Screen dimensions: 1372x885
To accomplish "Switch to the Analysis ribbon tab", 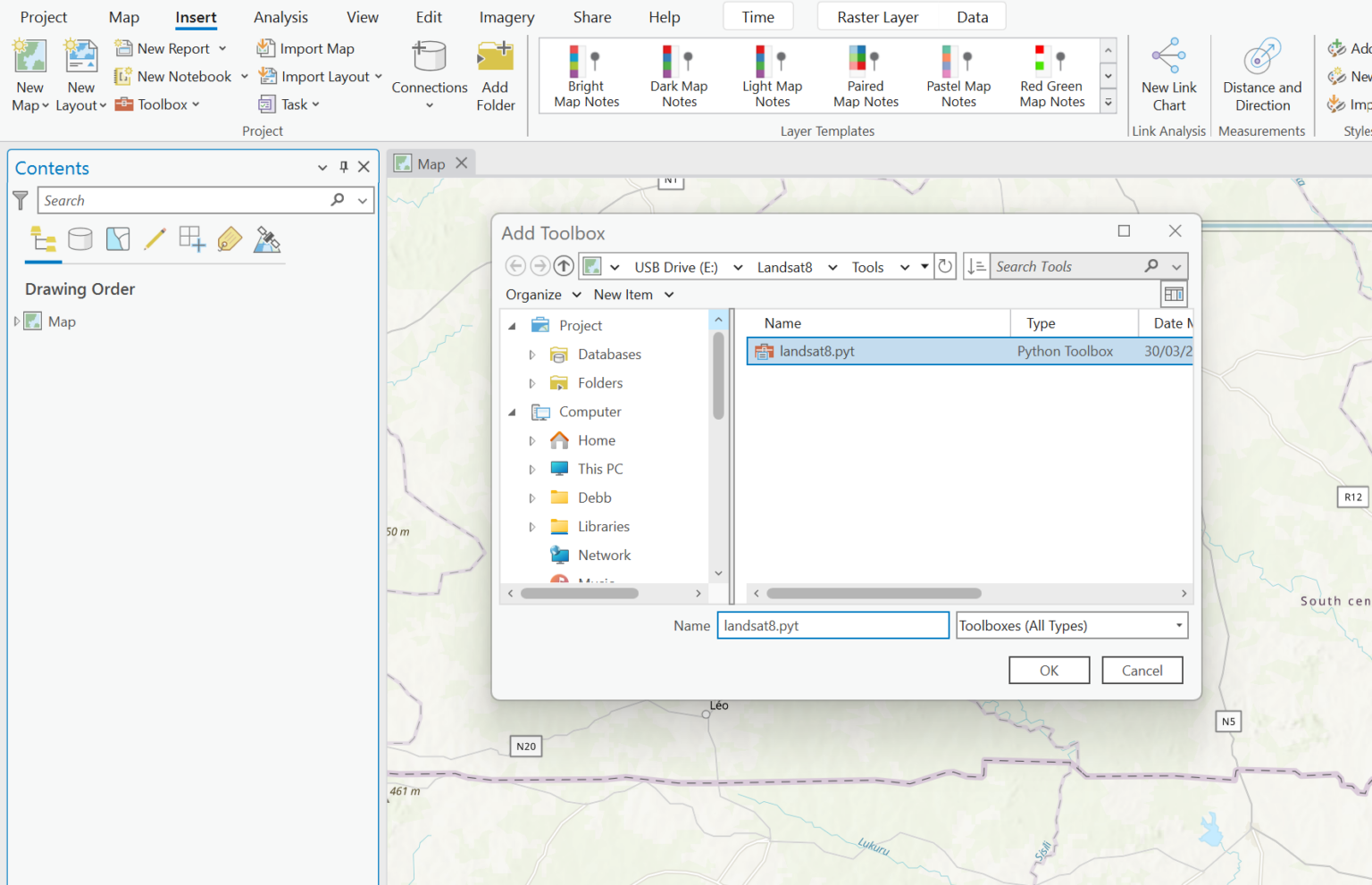I will (280, 16).
